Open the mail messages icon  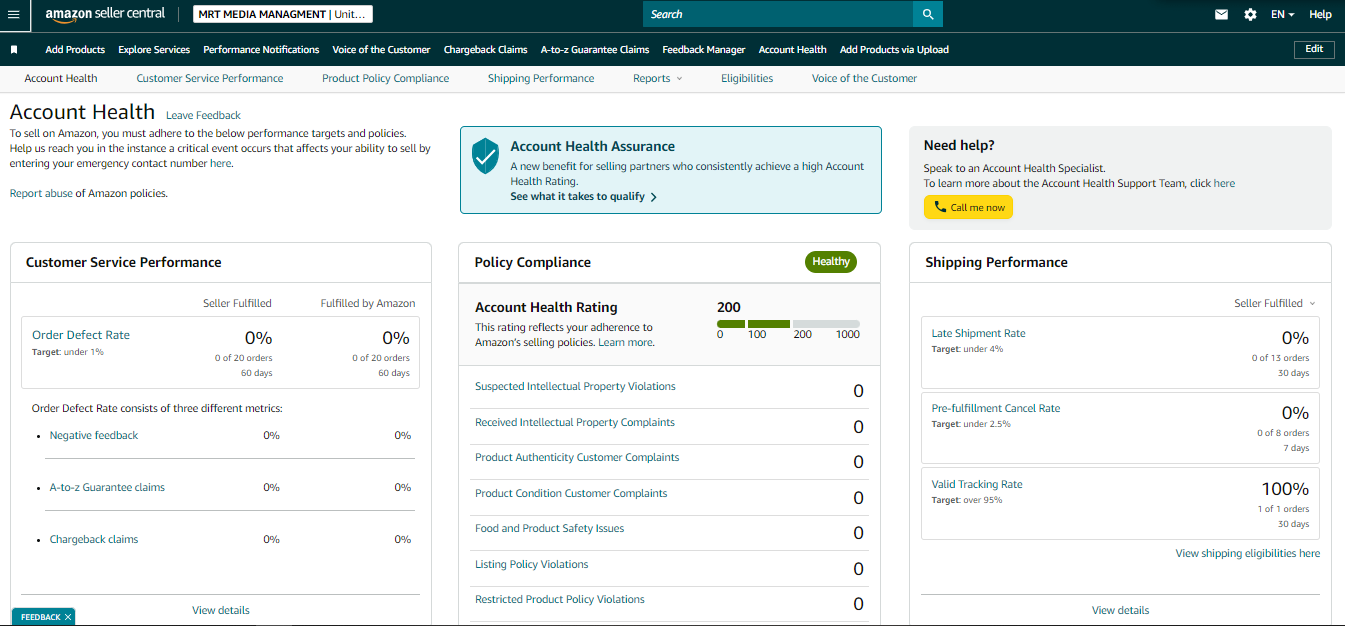1221,15
